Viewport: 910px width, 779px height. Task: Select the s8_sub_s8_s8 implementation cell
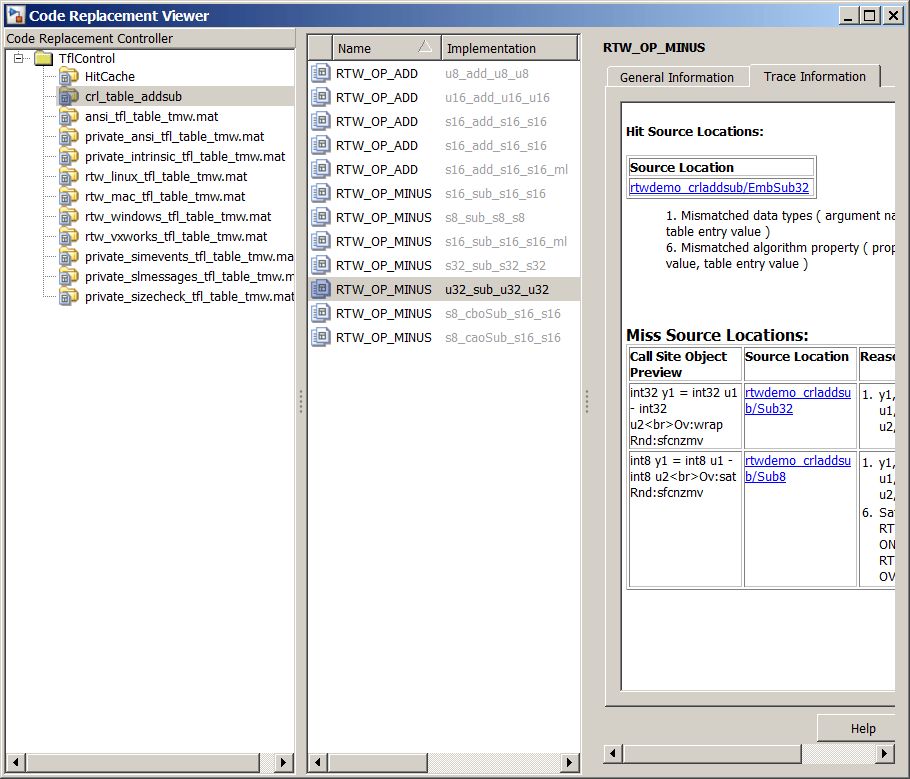[485, 218]
